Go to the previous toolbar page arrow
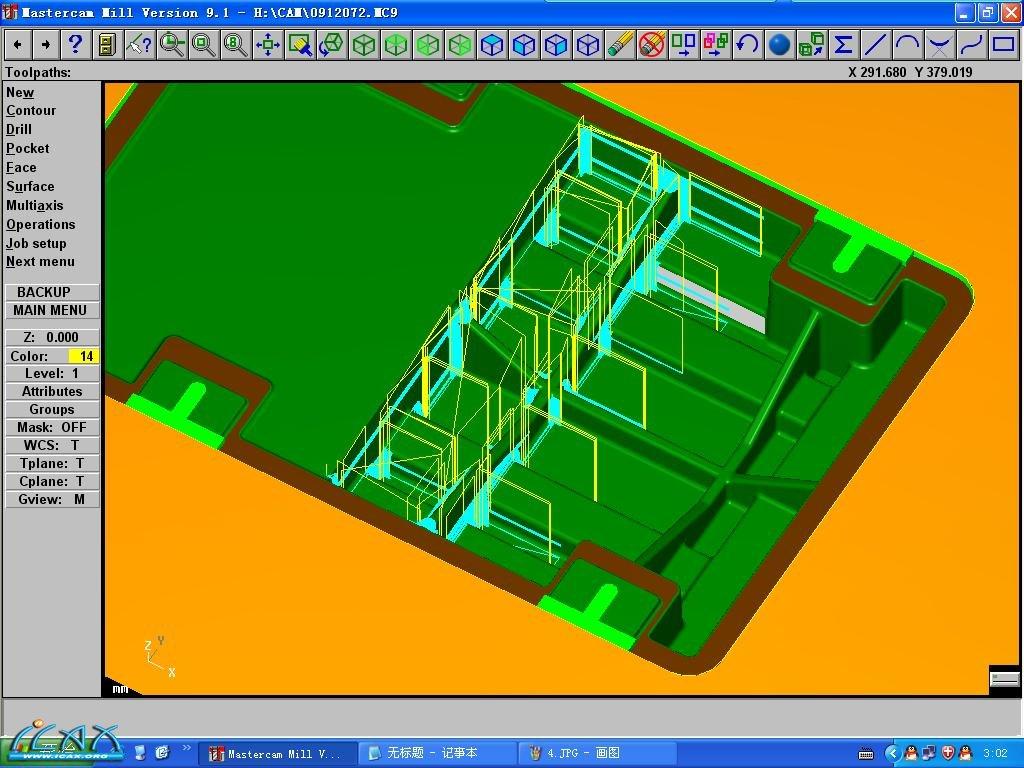 click(x=18, y=45)
